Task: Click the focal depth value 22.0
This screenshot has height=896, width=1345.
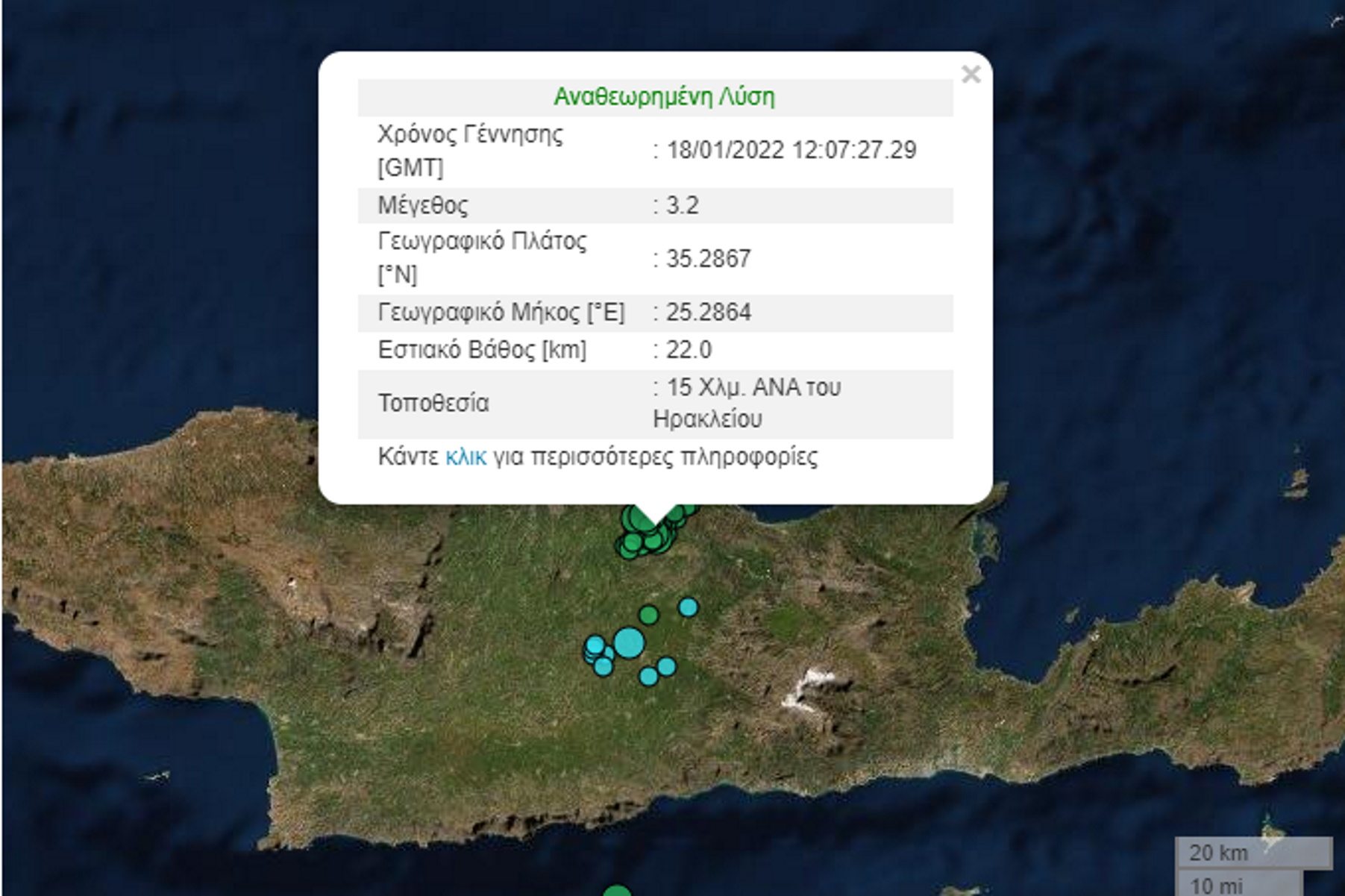Action: click(x=689, y=349)
